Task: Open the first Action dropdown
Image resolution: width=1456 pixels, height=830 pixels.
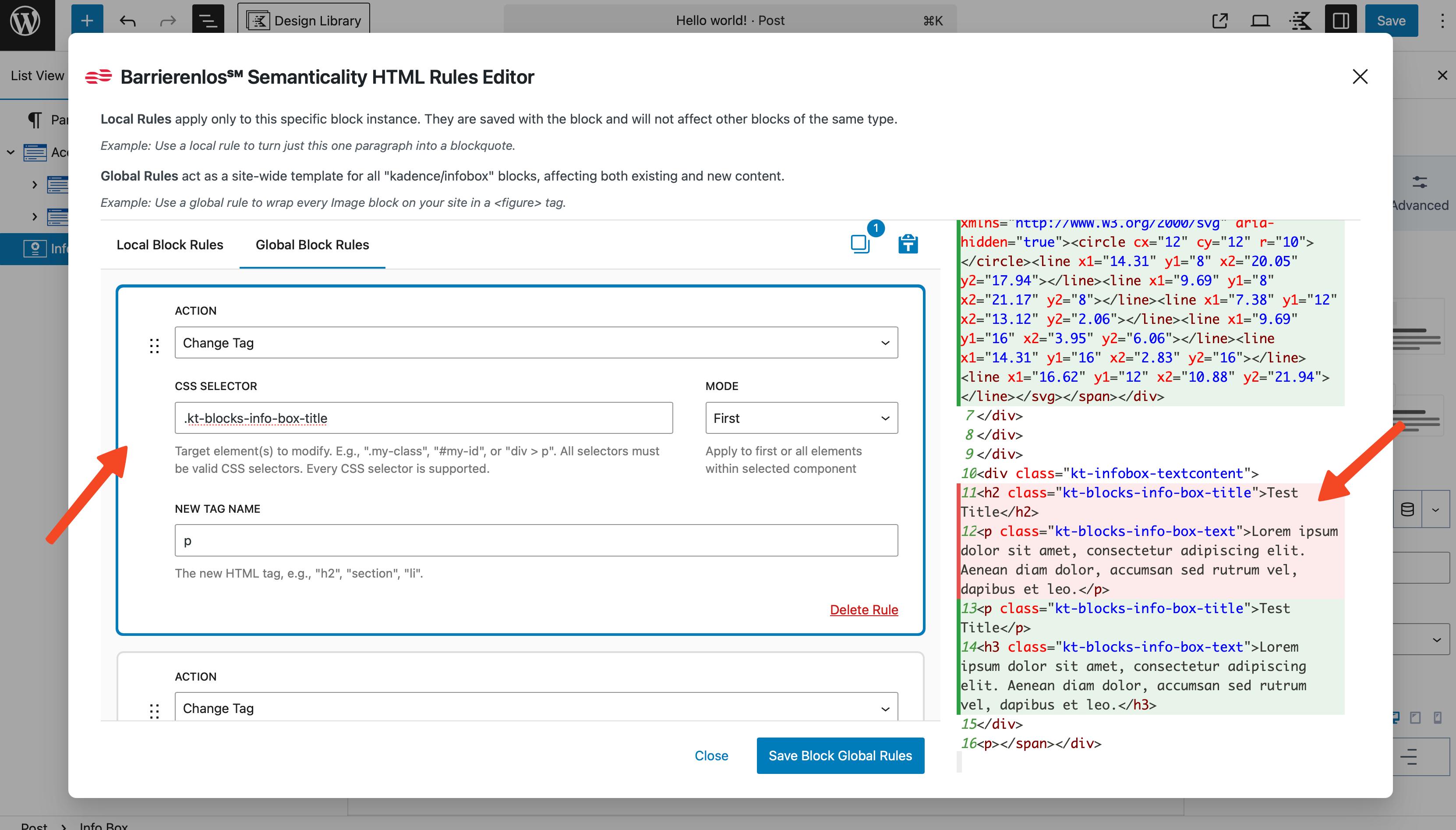Action: (x=536, y=343)
